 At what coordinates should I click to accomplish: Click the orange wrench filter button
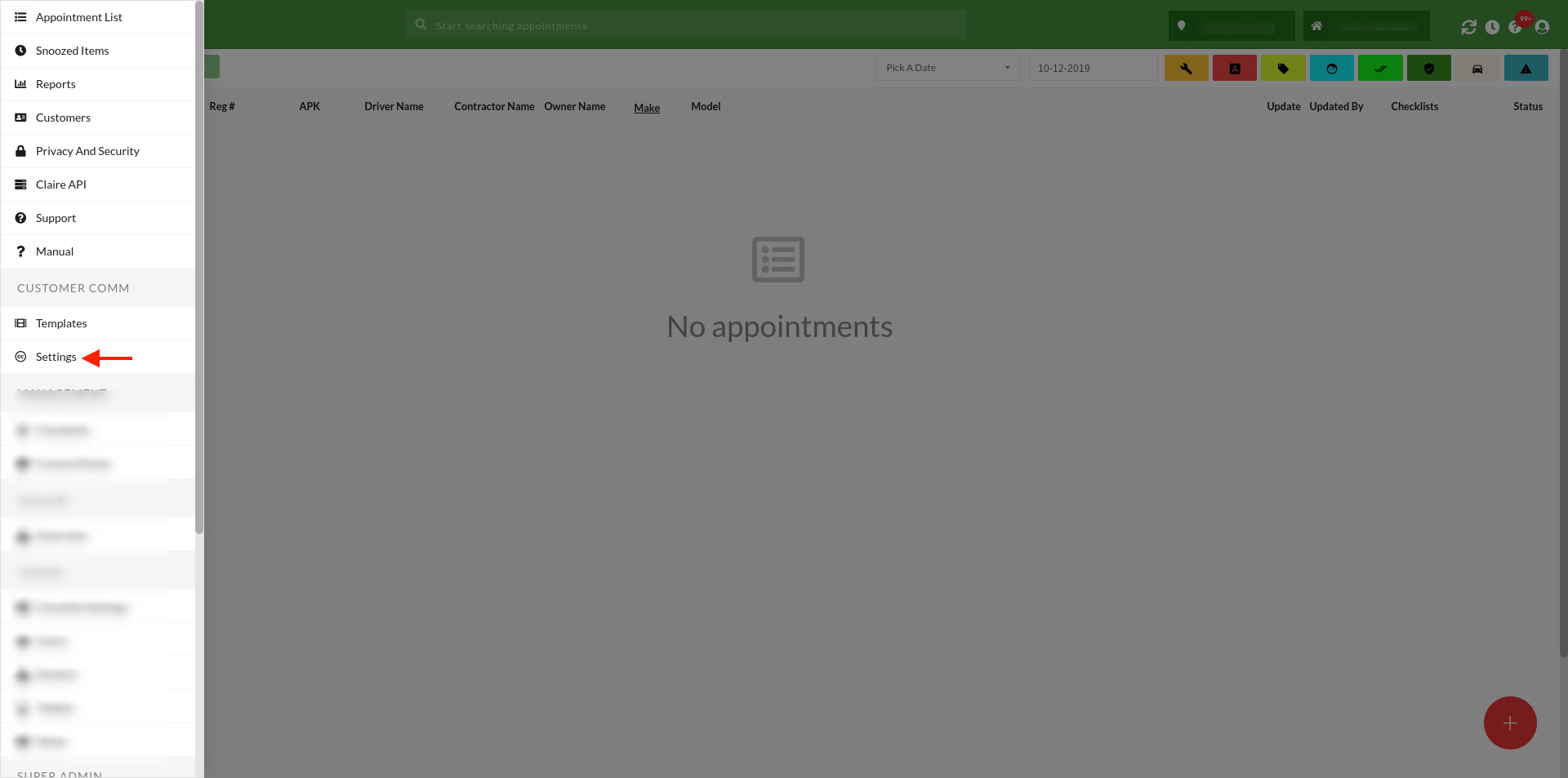(1186, 69)
